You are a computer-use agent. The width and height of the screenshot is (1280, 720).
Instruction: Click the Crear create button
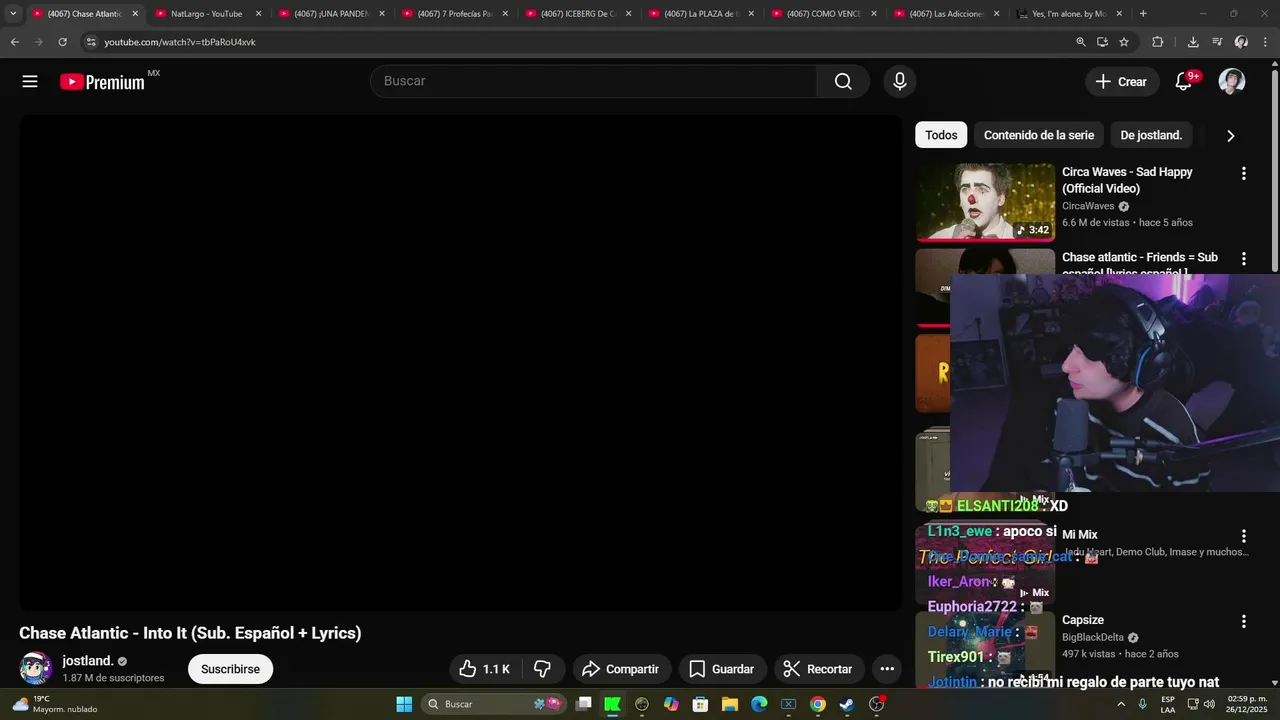click(x=1122, y=82)
